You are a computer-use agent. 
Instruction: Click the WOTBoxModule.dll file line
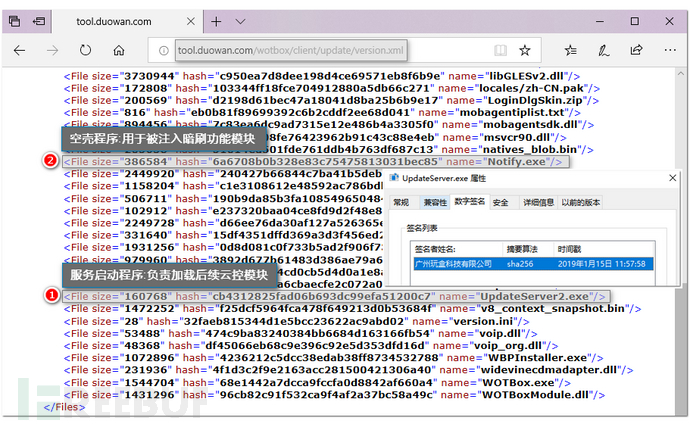pos(334,395)
